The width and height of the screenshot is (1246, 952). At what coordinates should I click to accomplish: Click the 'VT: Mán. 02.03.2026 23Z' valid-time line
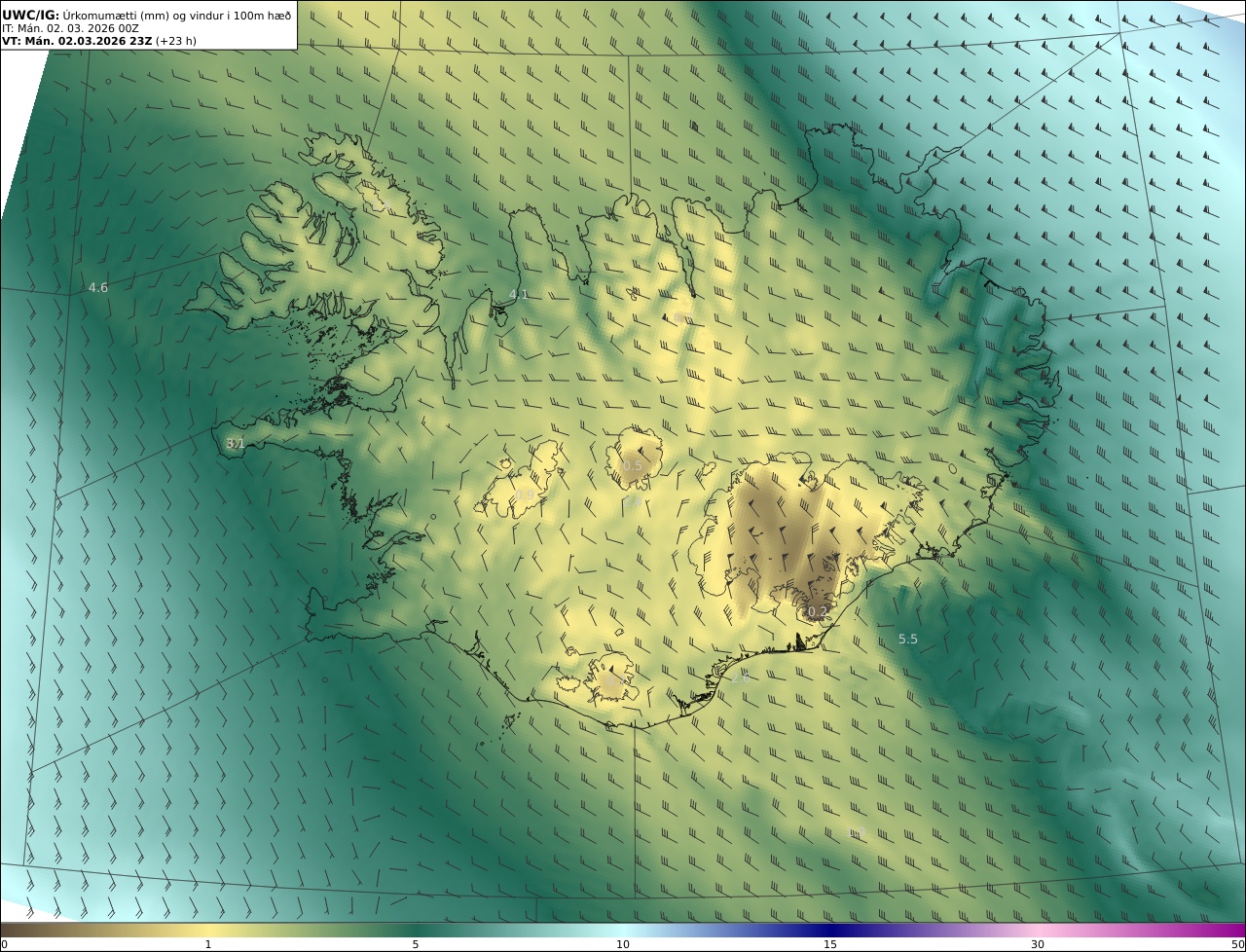pos(99,42)
